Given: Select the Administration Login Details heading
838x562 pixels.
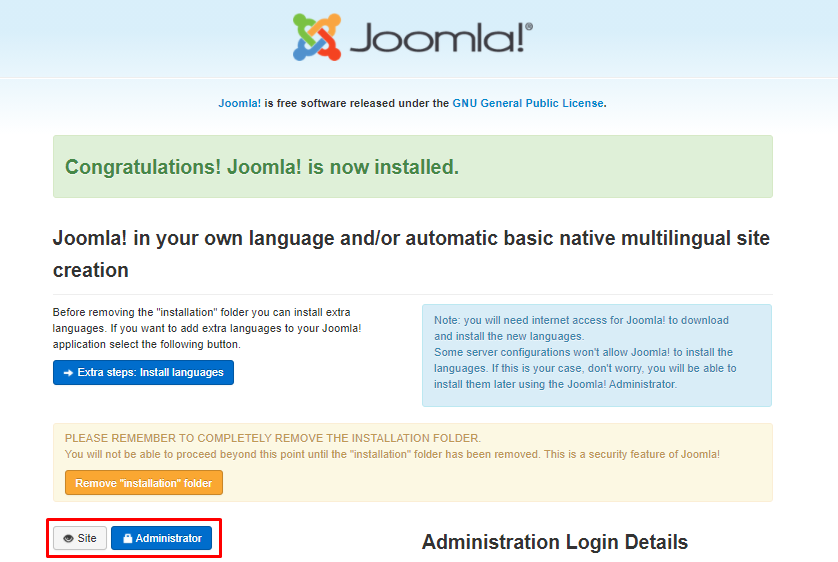Looking at the screenshot, I should 554,542.
